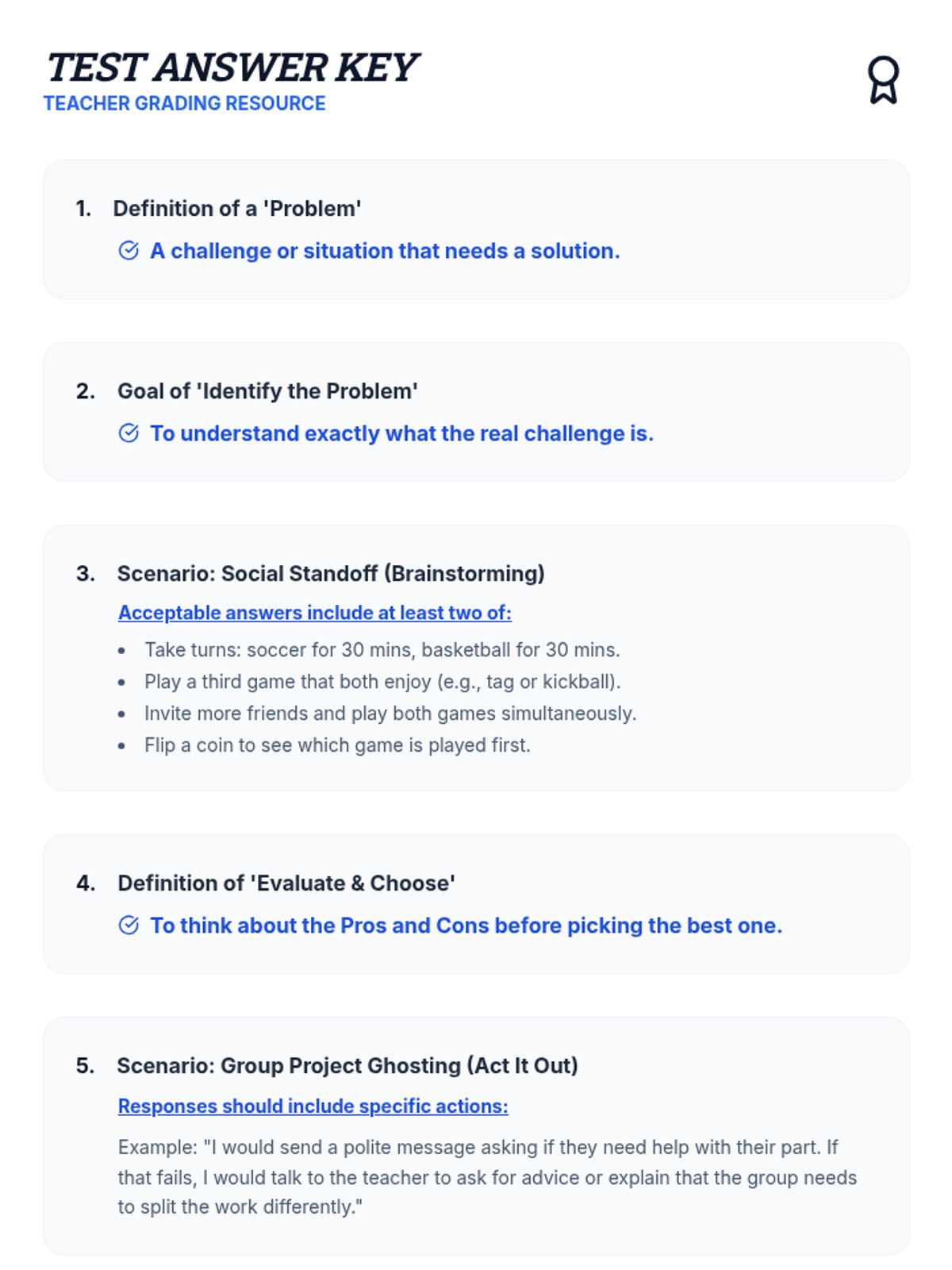This screenshot has width=952, height=1270.
Task: Click the 'Play a third game' bullet item
Action: (x=382, y=682)
